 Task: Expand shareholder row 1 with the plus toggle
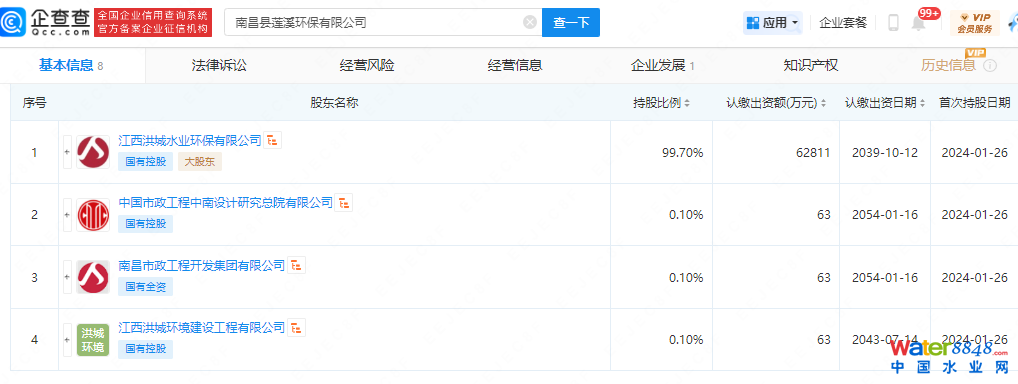point(67,152)
